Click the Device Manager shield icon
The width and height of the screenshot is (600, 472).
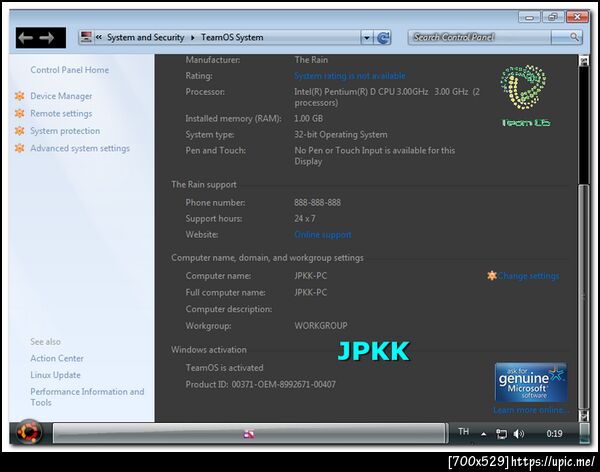click(x=20, y=96)
